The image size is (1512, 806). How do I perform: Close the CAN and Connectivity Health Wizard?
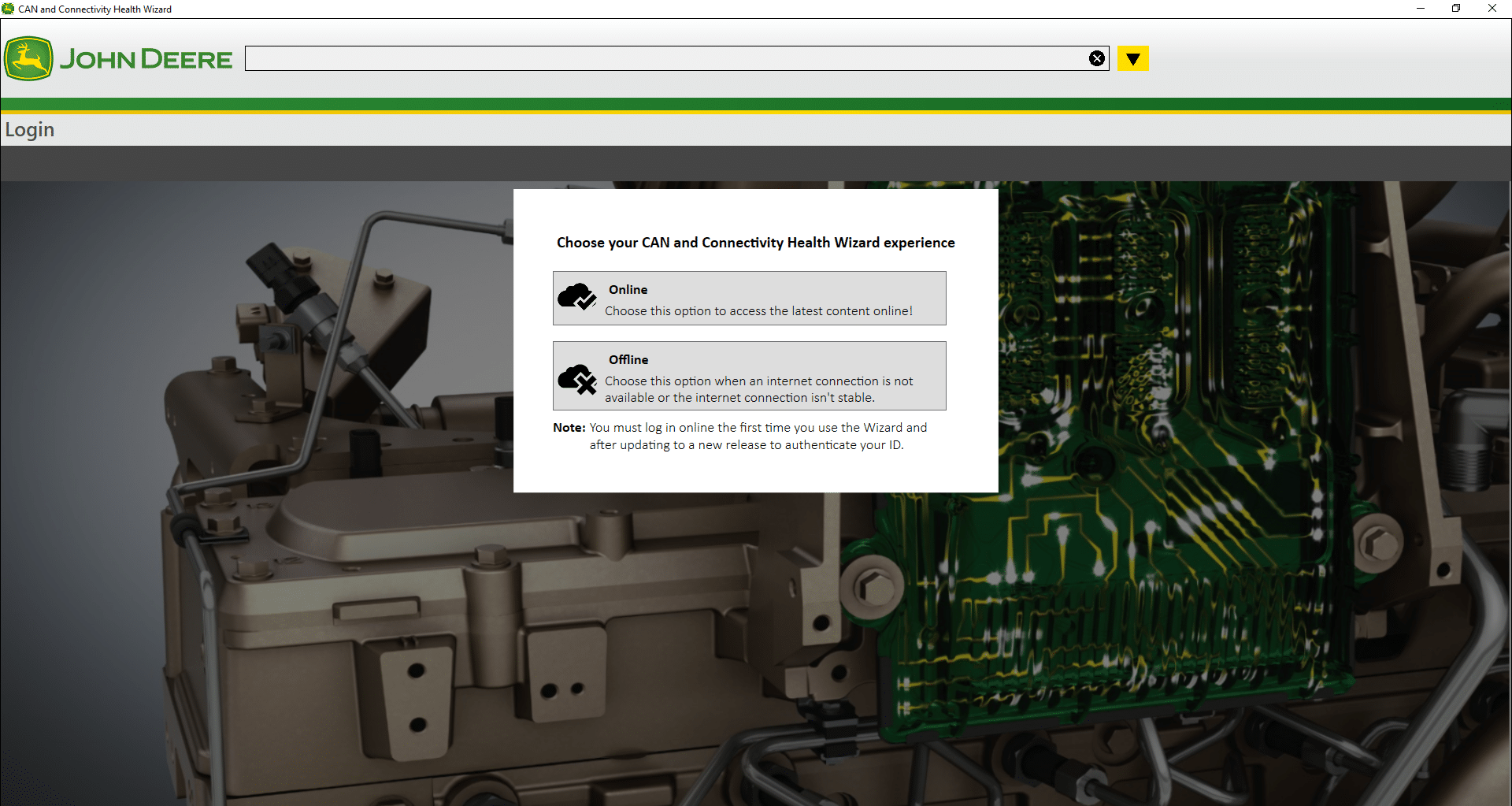(x=1492, y=9)
